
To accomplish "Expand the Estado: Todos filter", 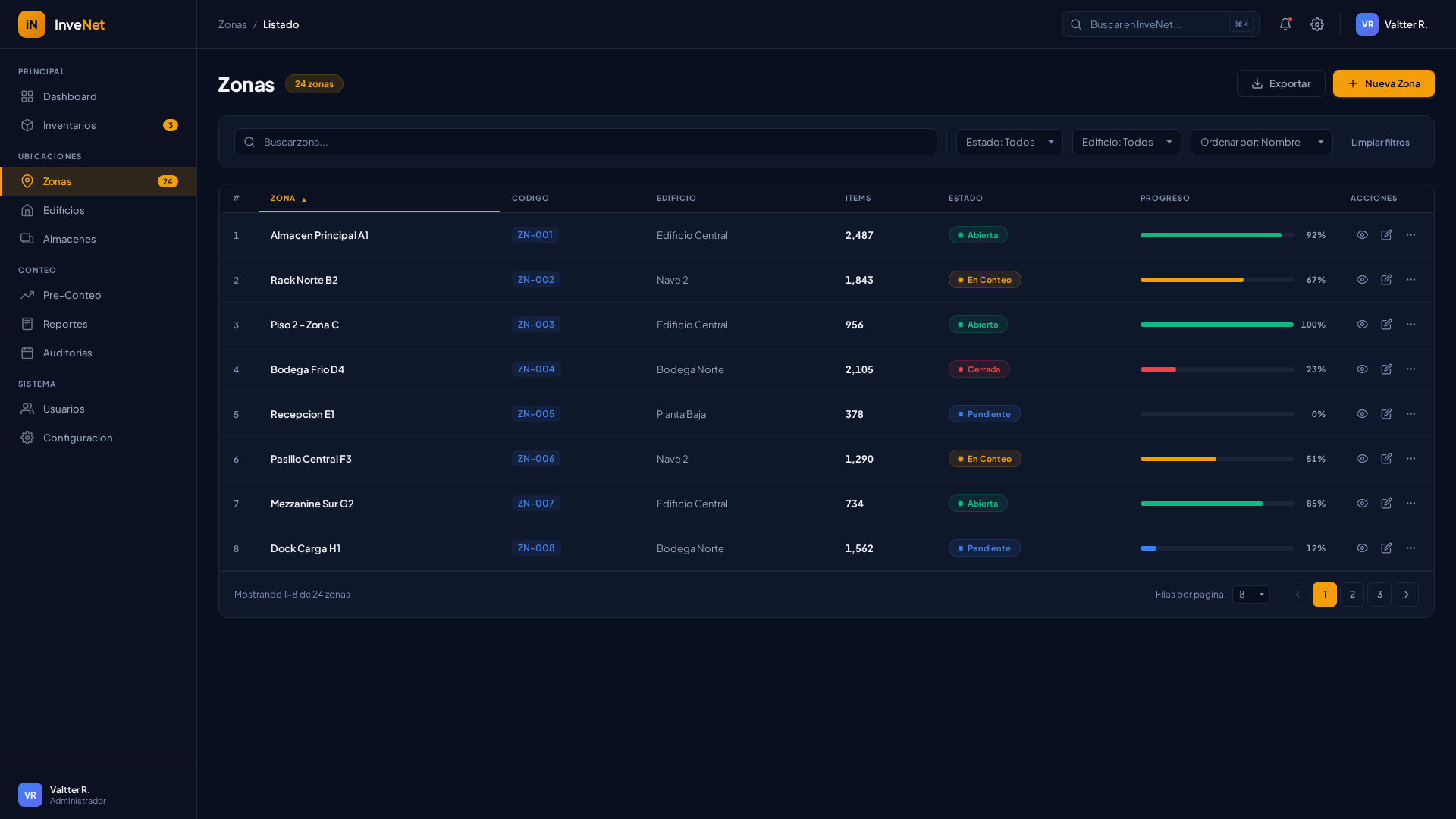I will point(1009,142).
